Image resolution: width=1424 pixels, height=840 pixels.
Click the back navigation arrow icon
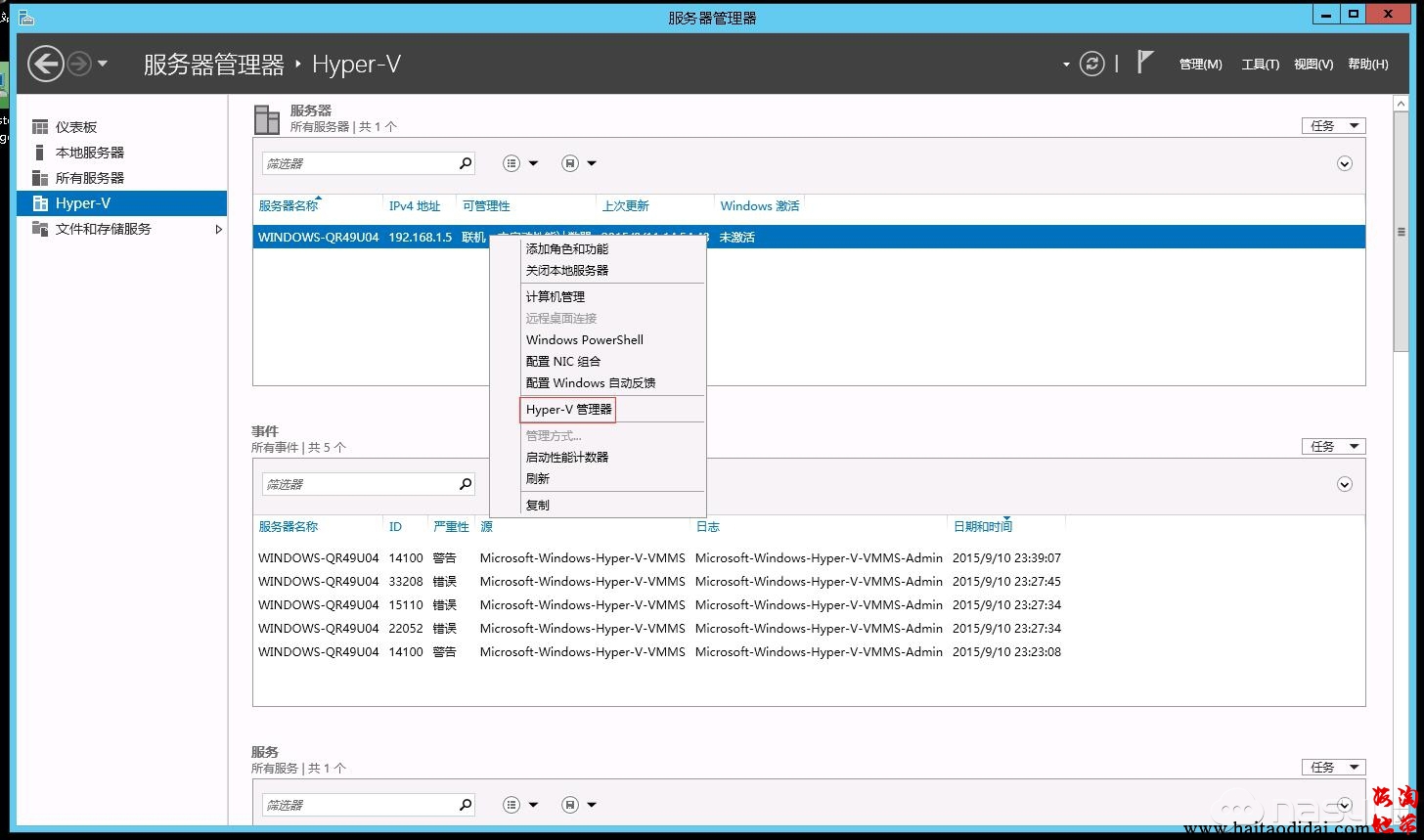(x=45, y=65)
